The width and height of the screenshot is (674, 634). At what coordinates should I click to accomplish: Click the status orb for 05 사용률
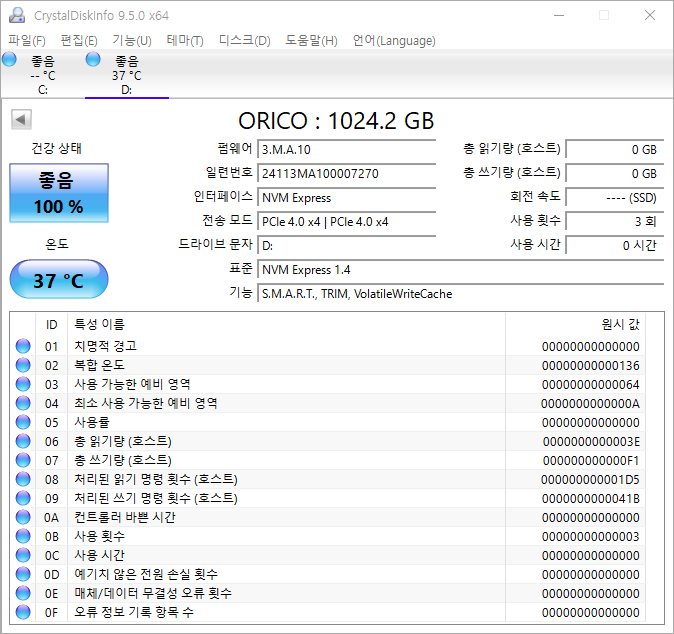point(23,422)
